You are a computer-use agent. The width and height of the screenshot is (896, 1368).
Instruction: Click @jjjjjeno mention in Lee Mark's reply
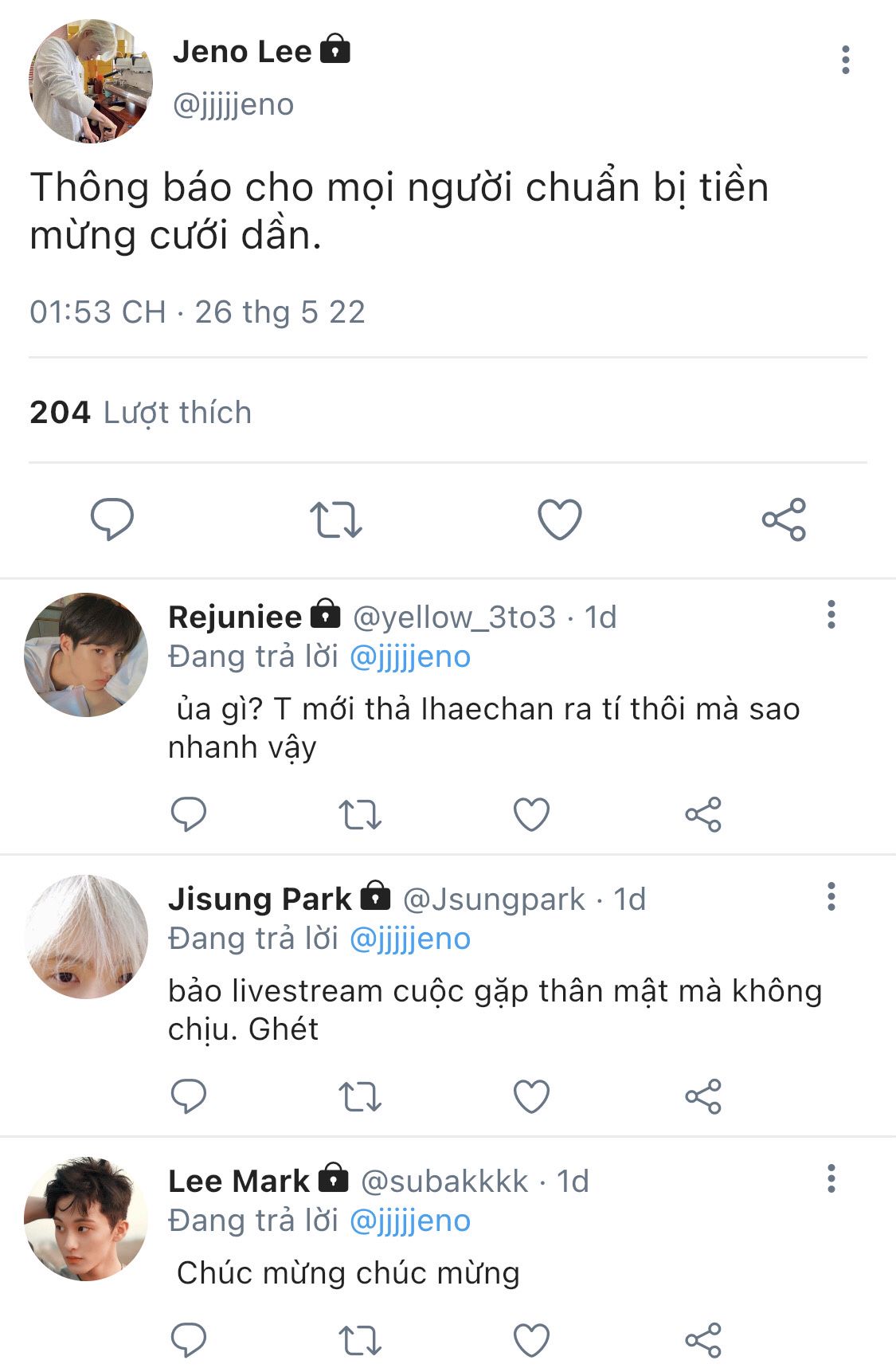click(x=410, y=1221)
